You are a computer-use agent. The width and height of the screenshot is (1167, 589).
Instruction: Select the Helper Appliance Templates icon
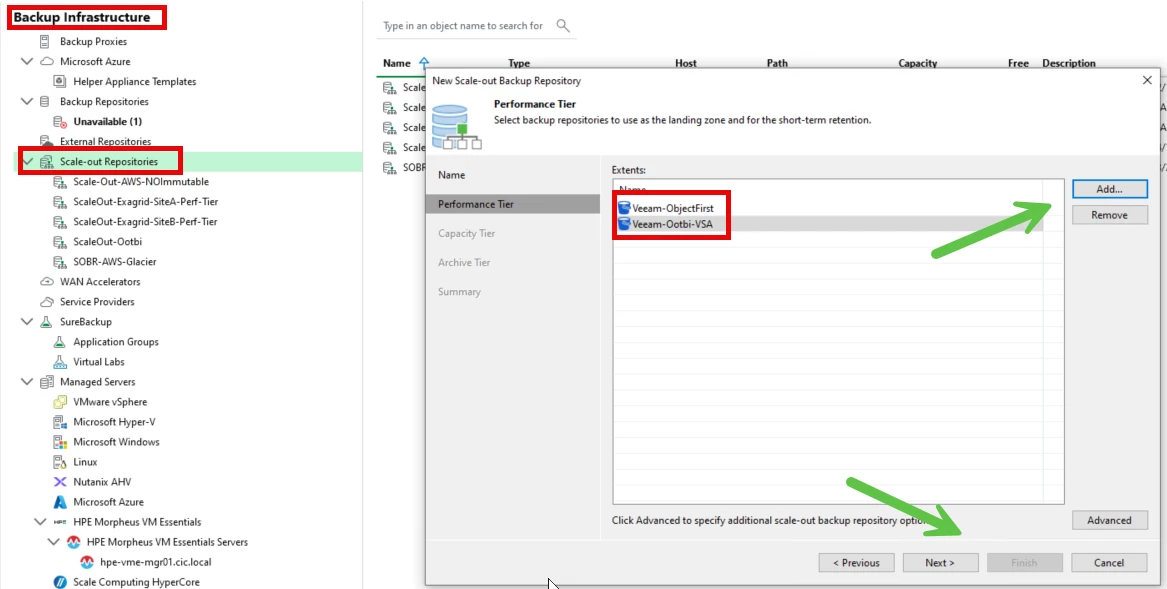(60, 82)
